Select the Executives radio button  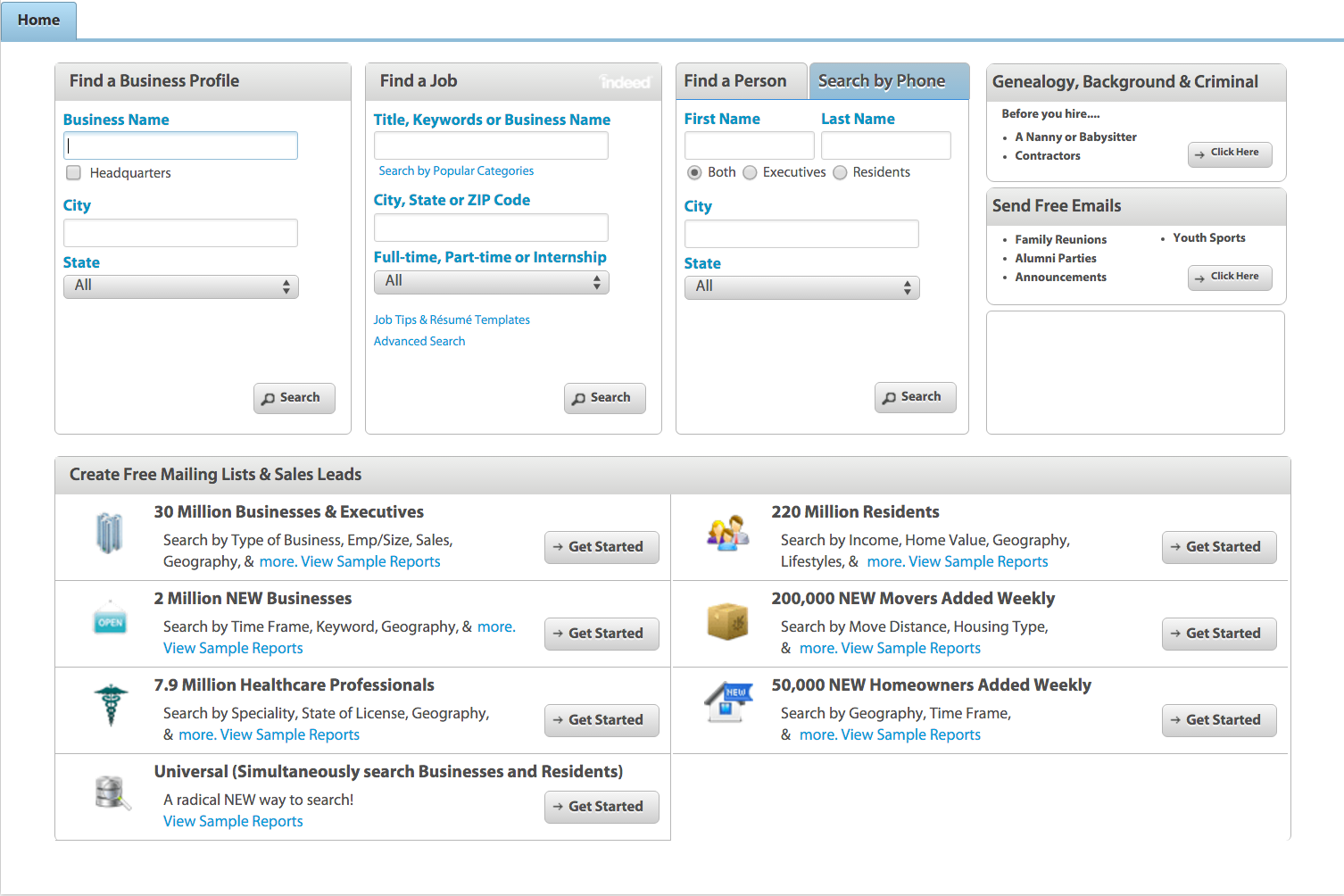(x=750, y=172)
